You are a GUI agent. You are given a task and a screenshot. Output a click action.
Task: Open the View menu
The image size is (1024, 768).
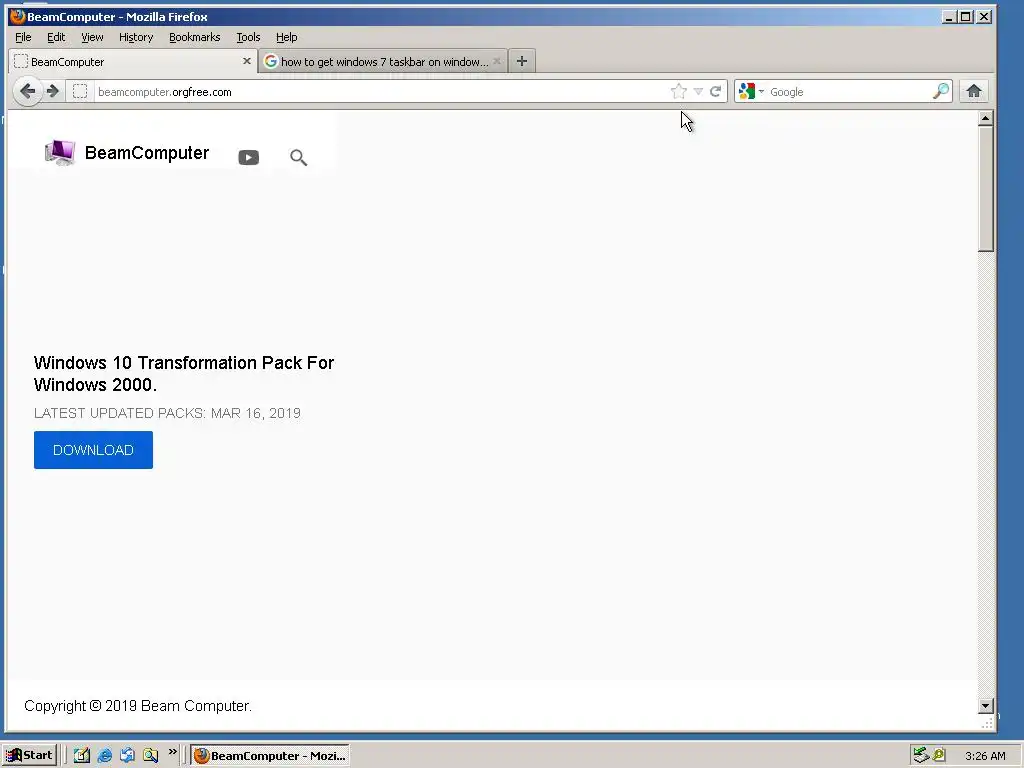pos(92,37)
